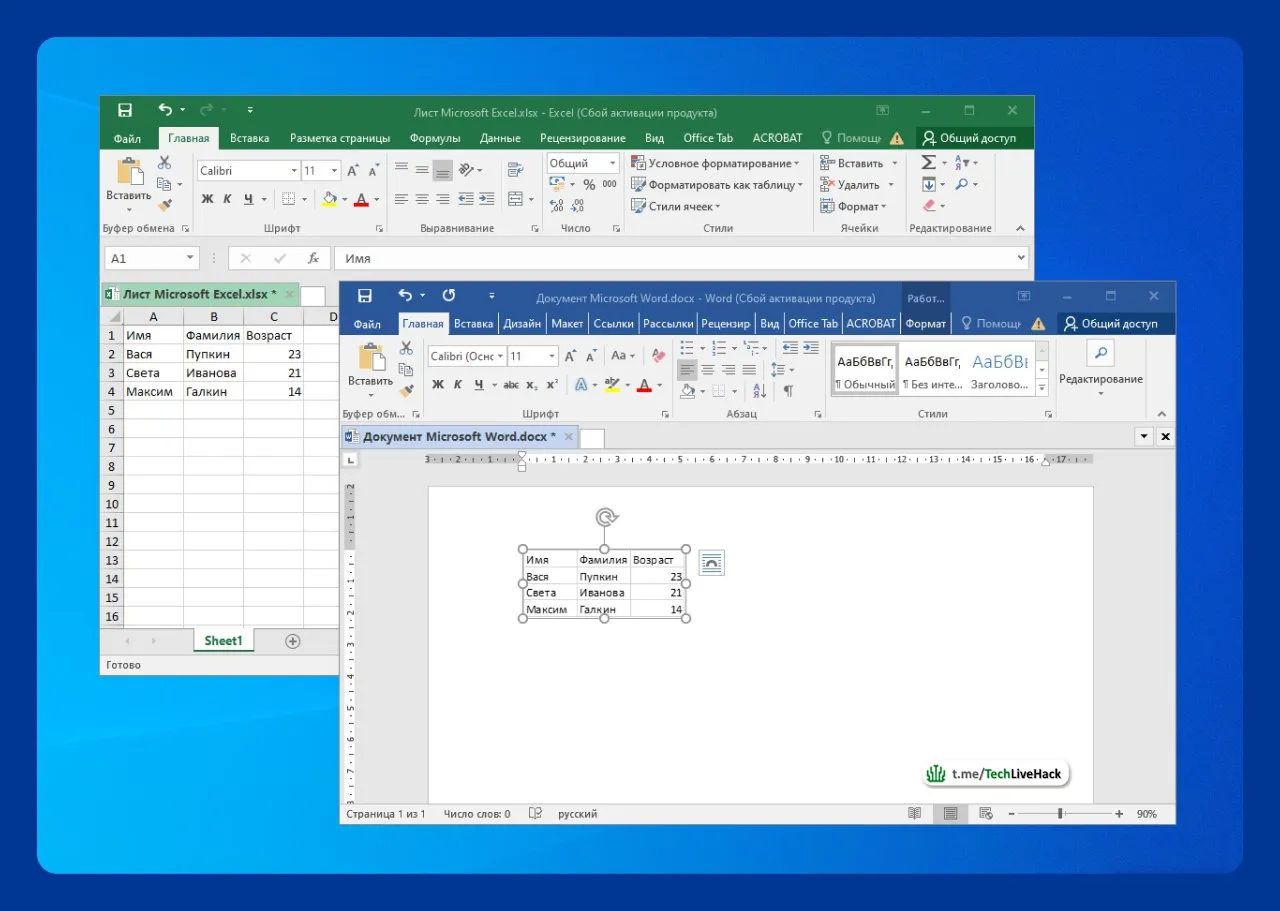Open Word 'Дизайн' tab

click(x=522, y=324)
